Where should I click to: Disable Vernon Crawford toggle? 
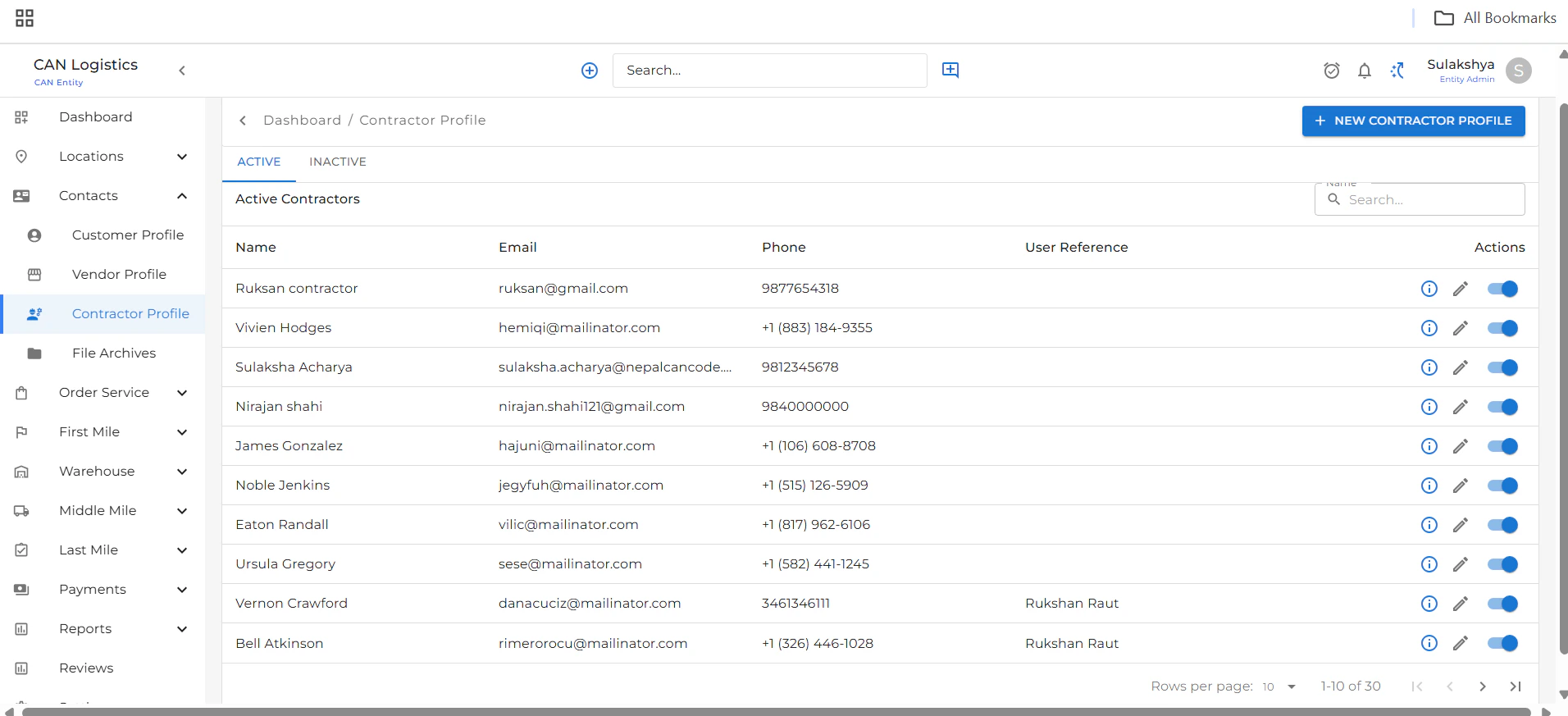click(1502, 604)
